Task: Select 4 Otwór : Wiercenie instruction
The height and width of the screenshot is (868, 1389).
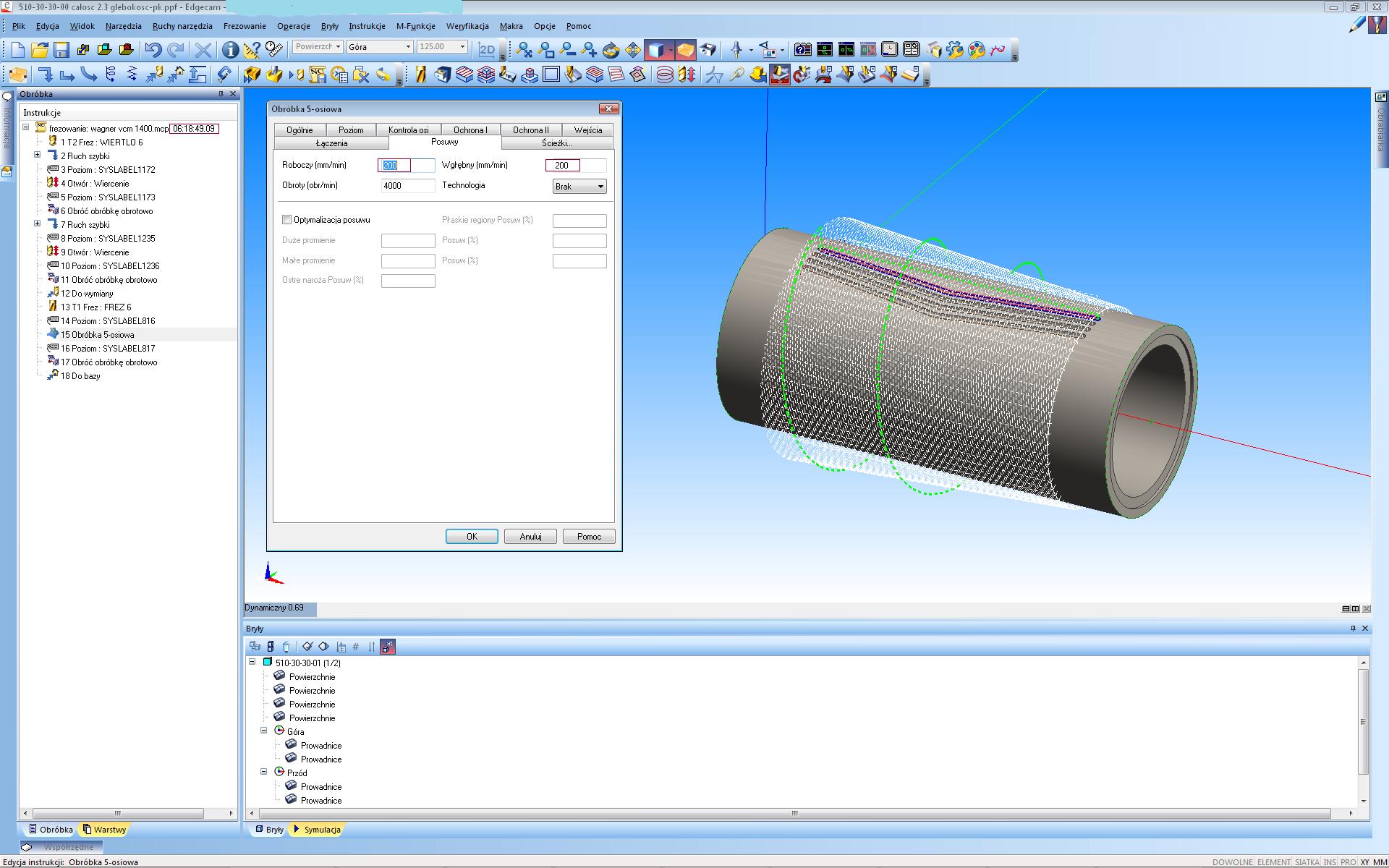Action: pyautogui.click(x=95, y=183)
